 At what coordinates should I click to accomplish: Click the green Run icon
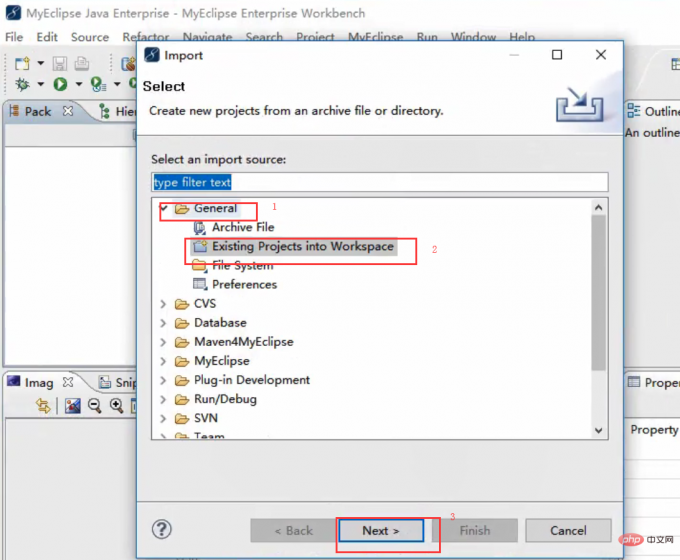60,84
